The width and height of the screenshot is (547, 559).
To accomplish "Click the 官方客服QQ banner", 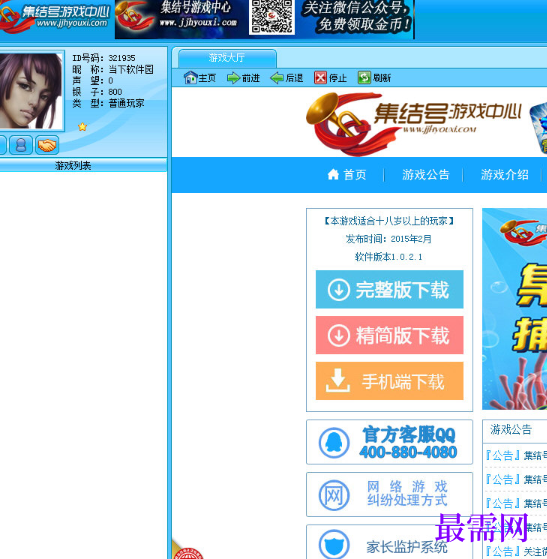I will [389, 442].
